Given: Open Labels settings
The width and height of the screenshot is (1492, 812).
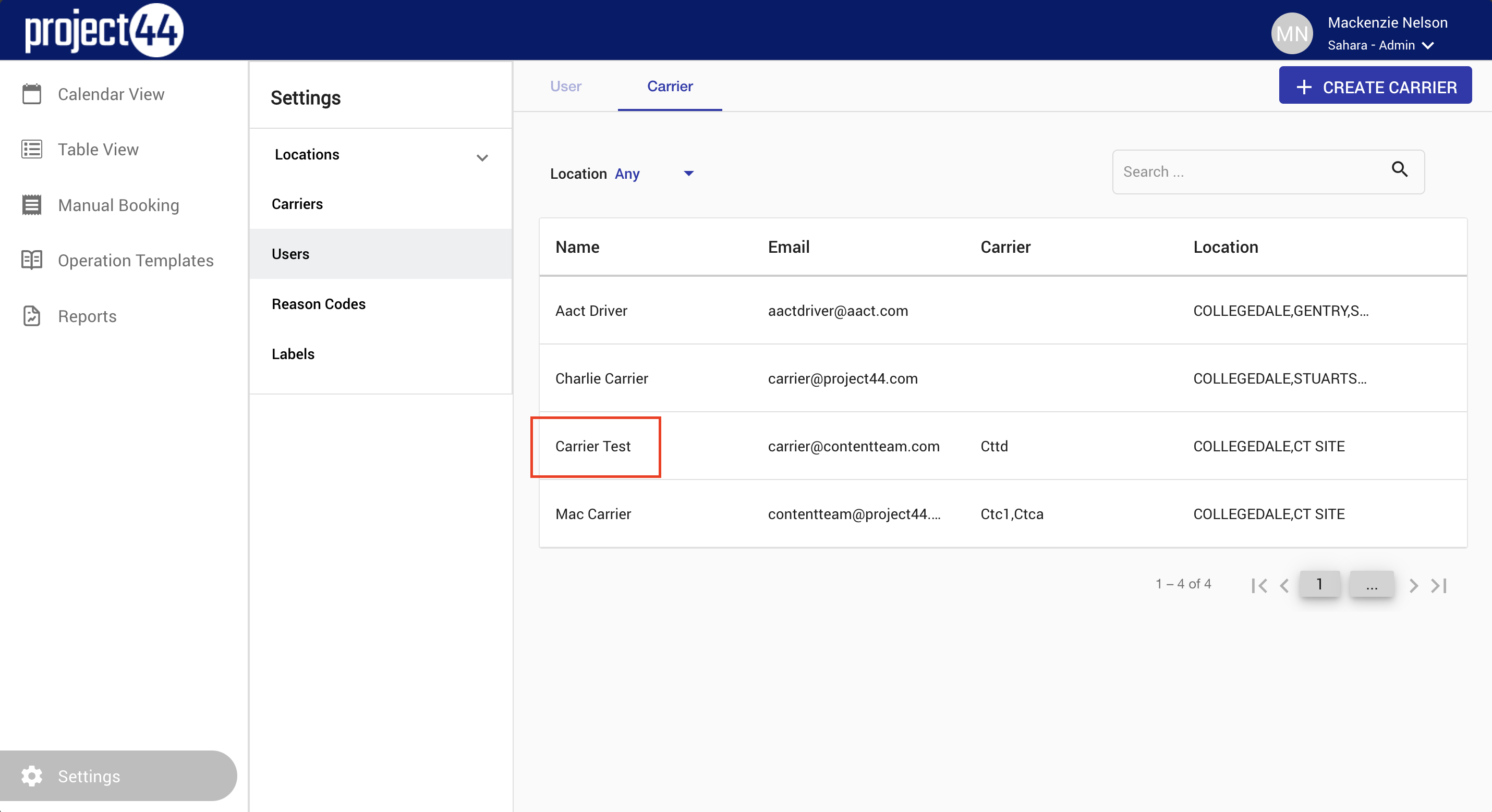Looking at the screenshot, I should (x=381, y=354).
